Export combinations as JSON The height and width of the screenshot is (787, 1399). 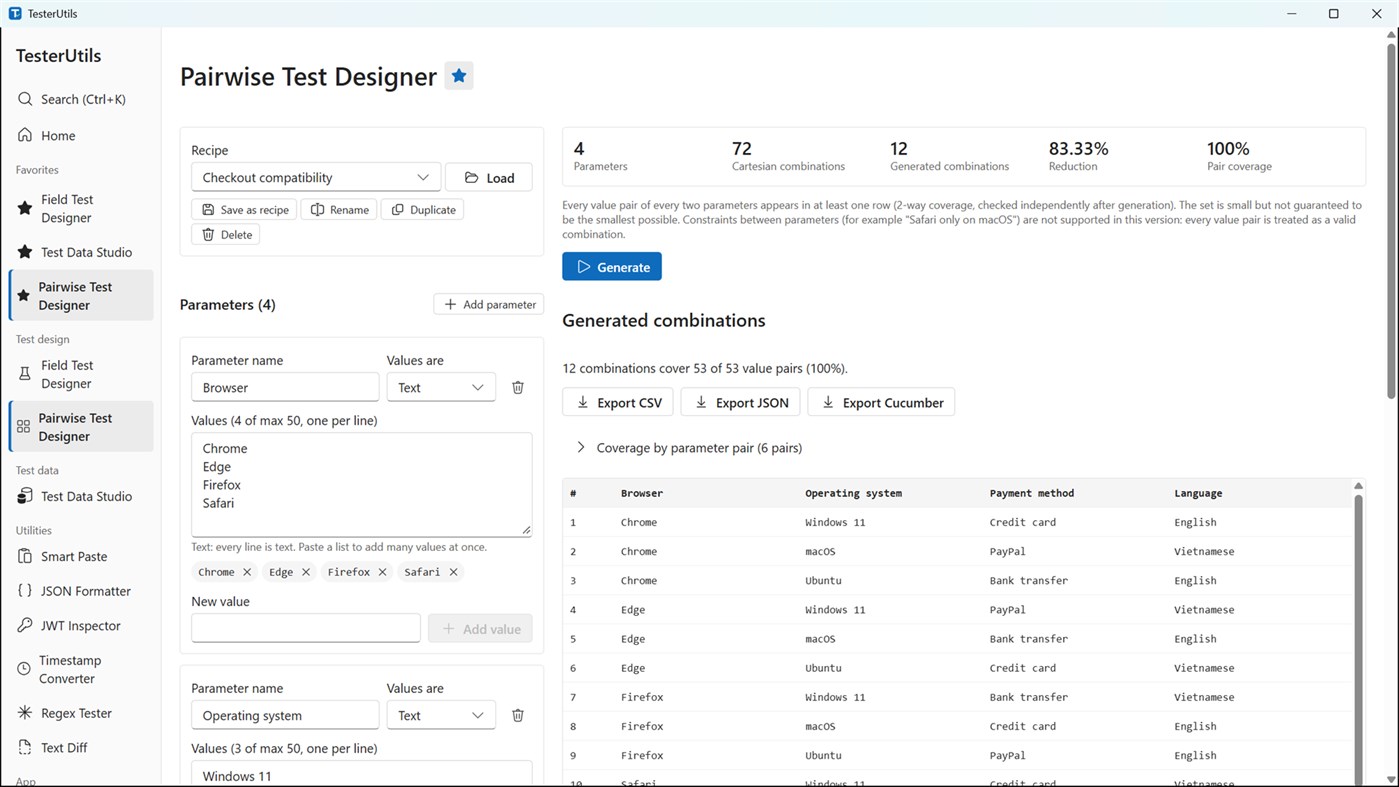click(x=740, y=402)
